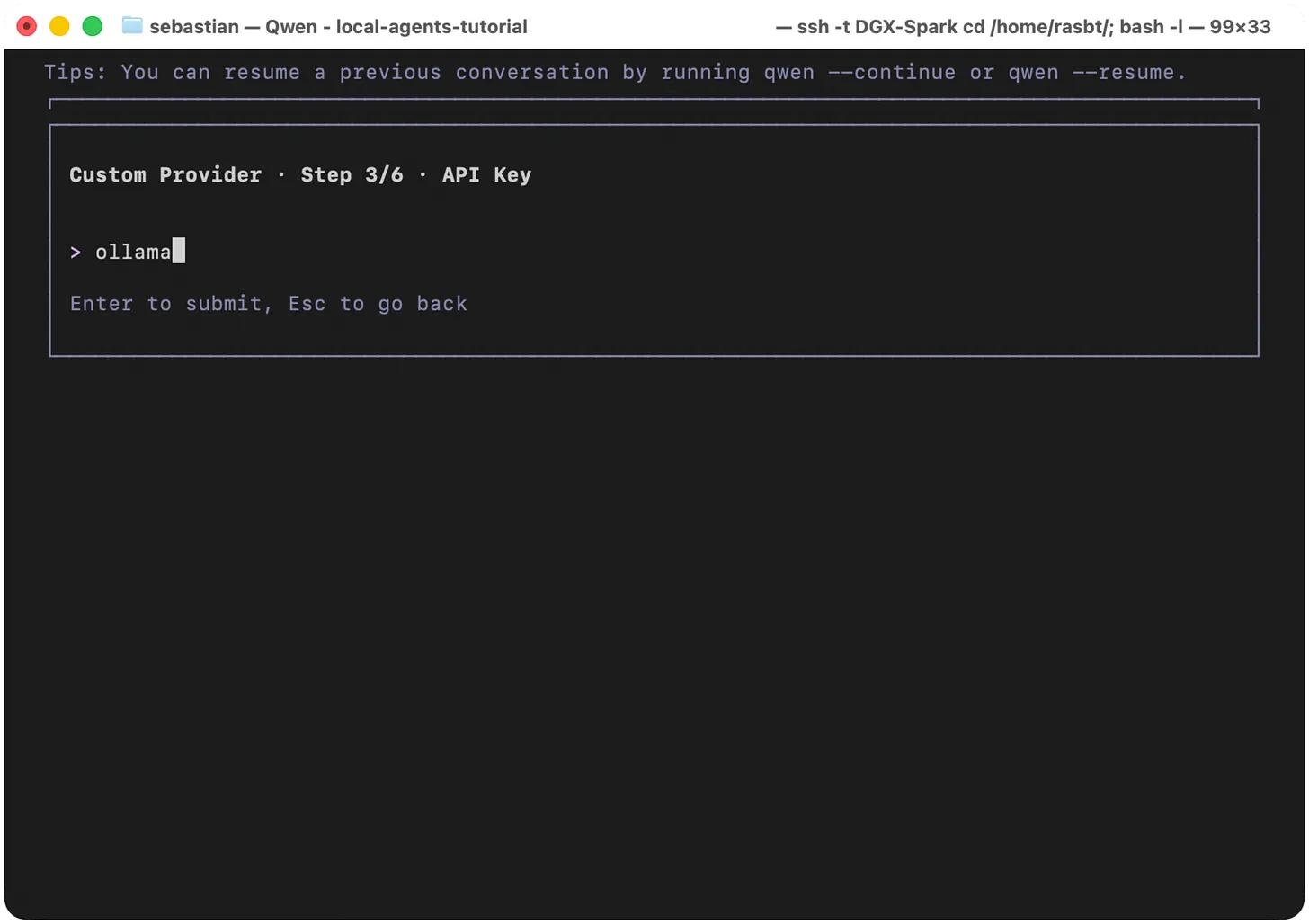Click the Tips line about qwen --continue
This screenshot has height=924, width=1309.
click(x=615, y=73)
